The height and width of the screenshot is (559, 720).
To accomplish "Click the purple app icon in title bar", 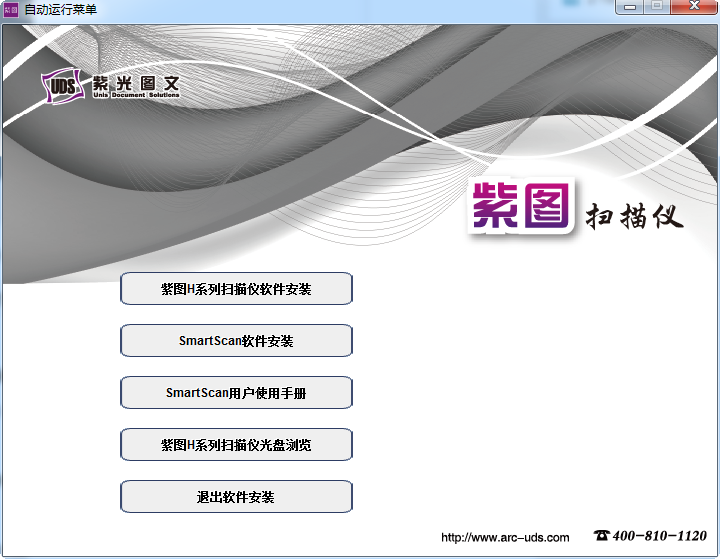I will pyautogui.click(x=11, y=9).
